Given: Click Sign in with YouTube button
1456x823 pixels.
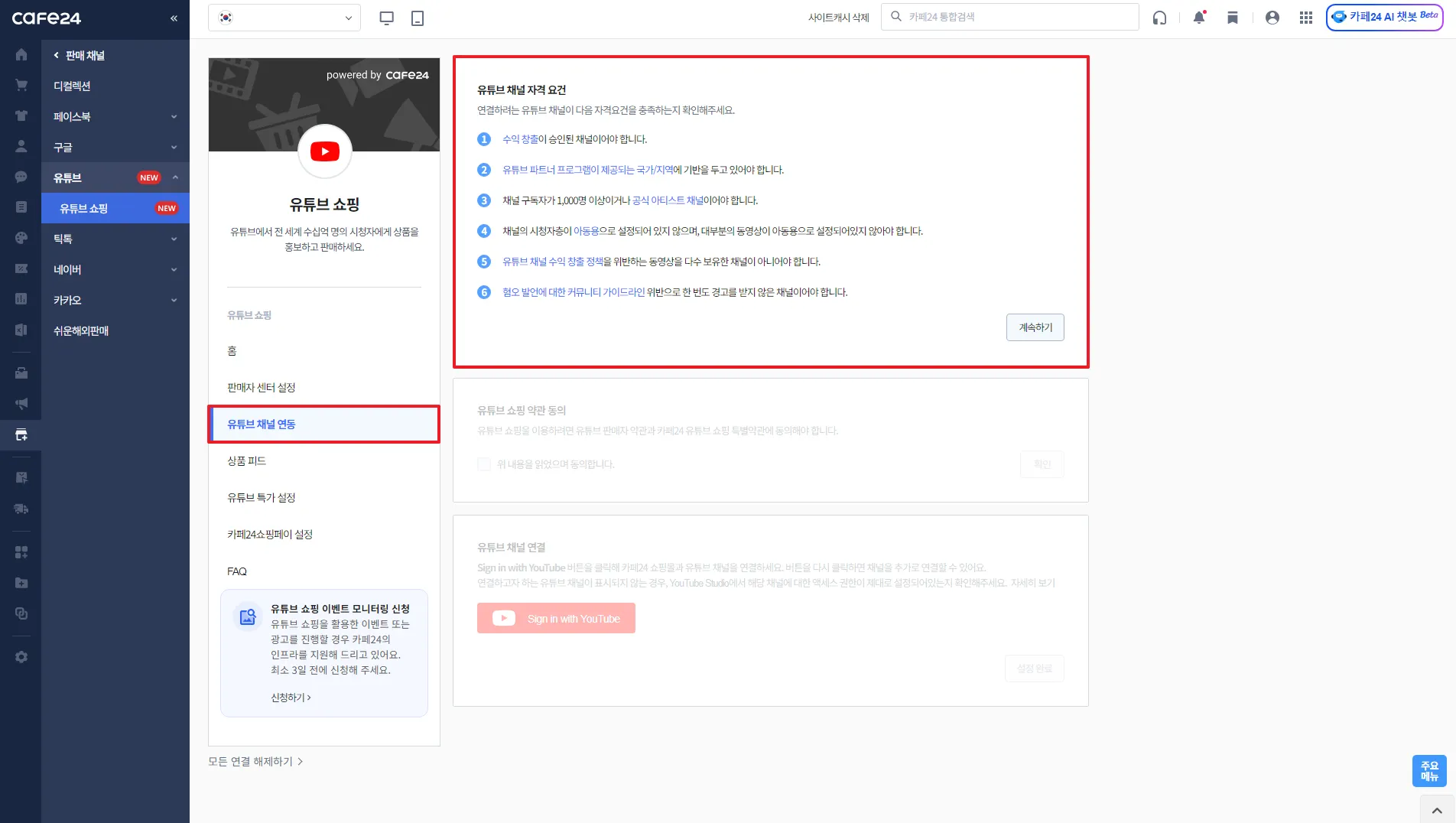Looking at the screenshot, I should (556, 618).
